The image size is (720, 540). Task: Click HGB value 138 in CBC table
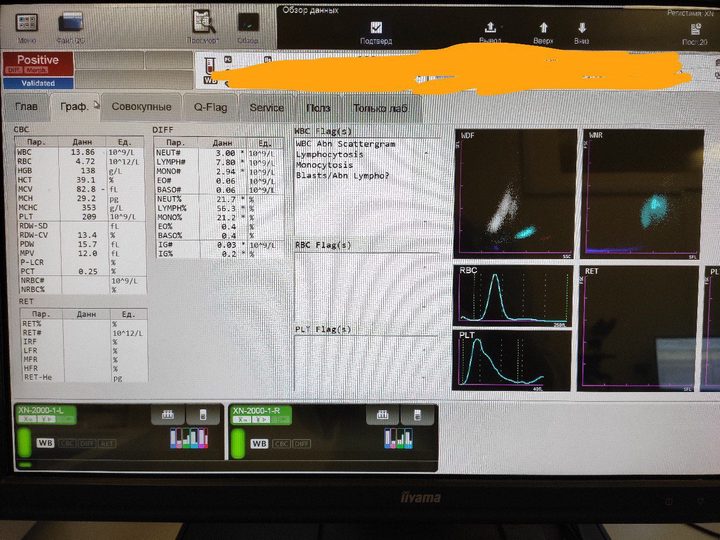tap(88, 170)
